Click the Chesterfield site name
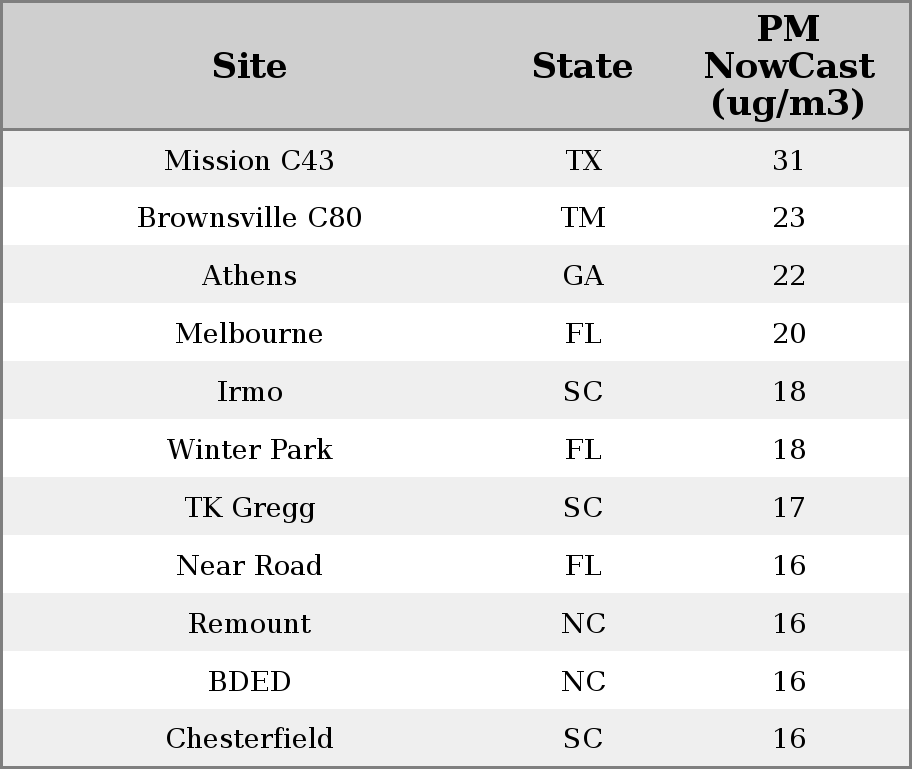This screenshot has width=912, height=769. point(249,739)
